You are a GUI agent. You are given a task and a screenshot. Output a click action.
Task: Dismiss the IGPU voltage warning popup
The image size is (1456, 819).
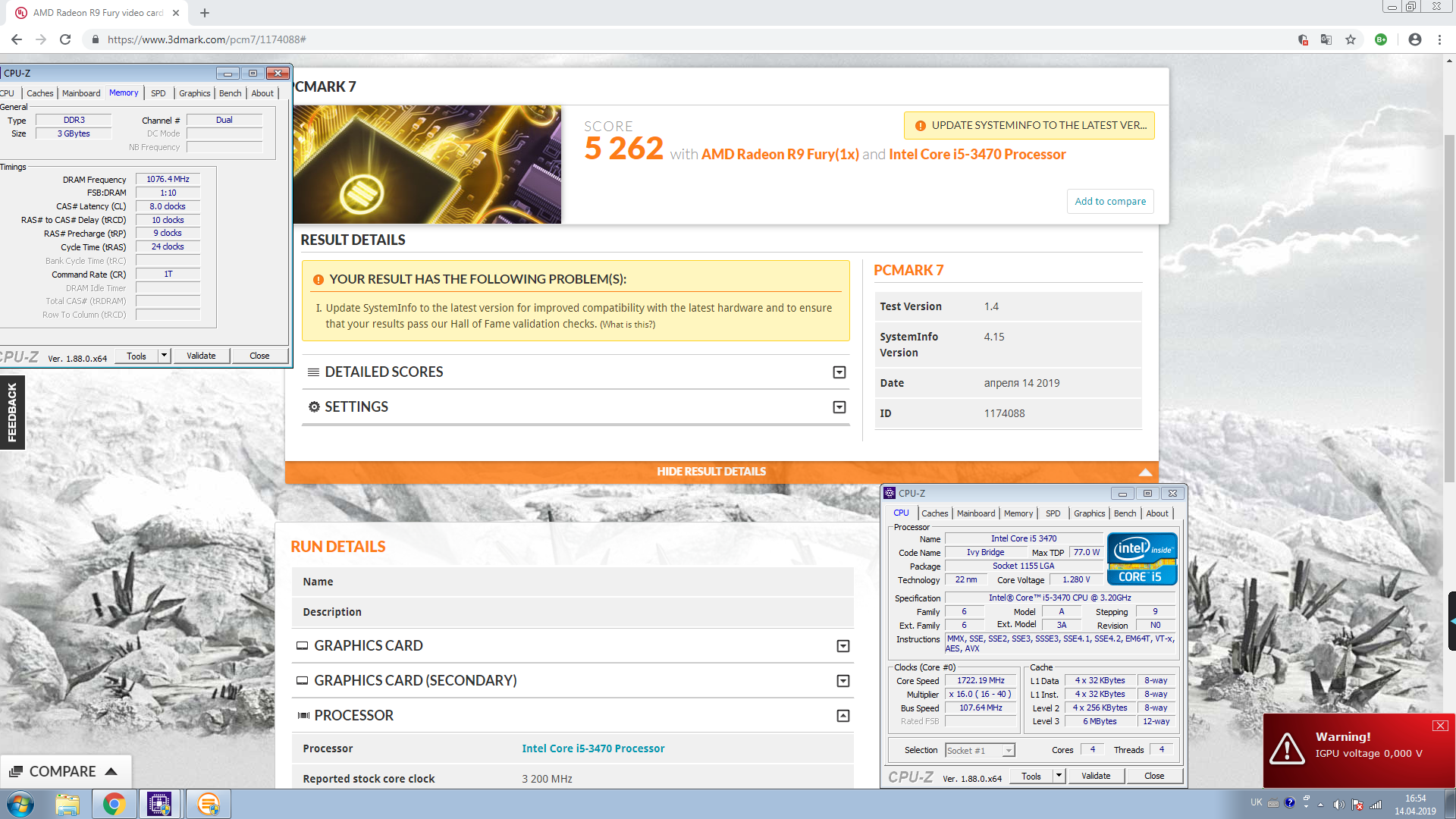pyautogui.click(x=1440, y=726)
